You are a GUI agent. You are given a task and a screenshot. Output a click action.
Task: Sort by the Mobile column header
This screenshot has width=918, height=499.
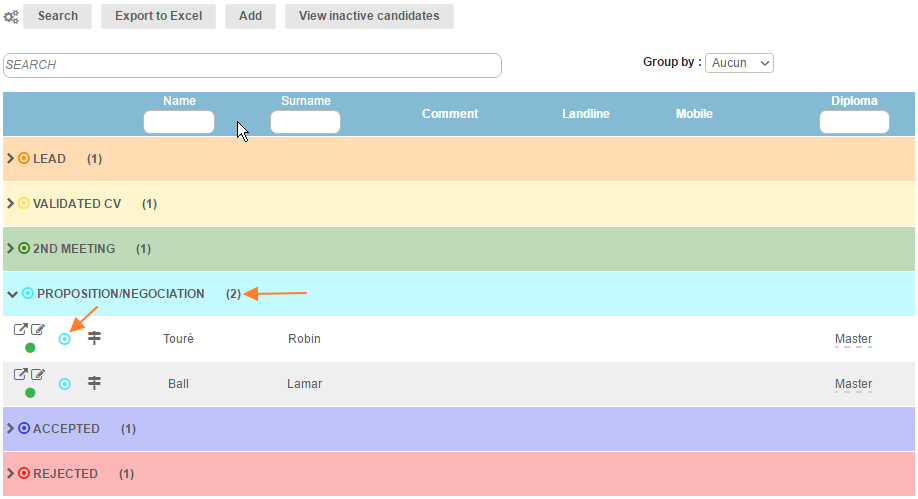coord(694,114)
